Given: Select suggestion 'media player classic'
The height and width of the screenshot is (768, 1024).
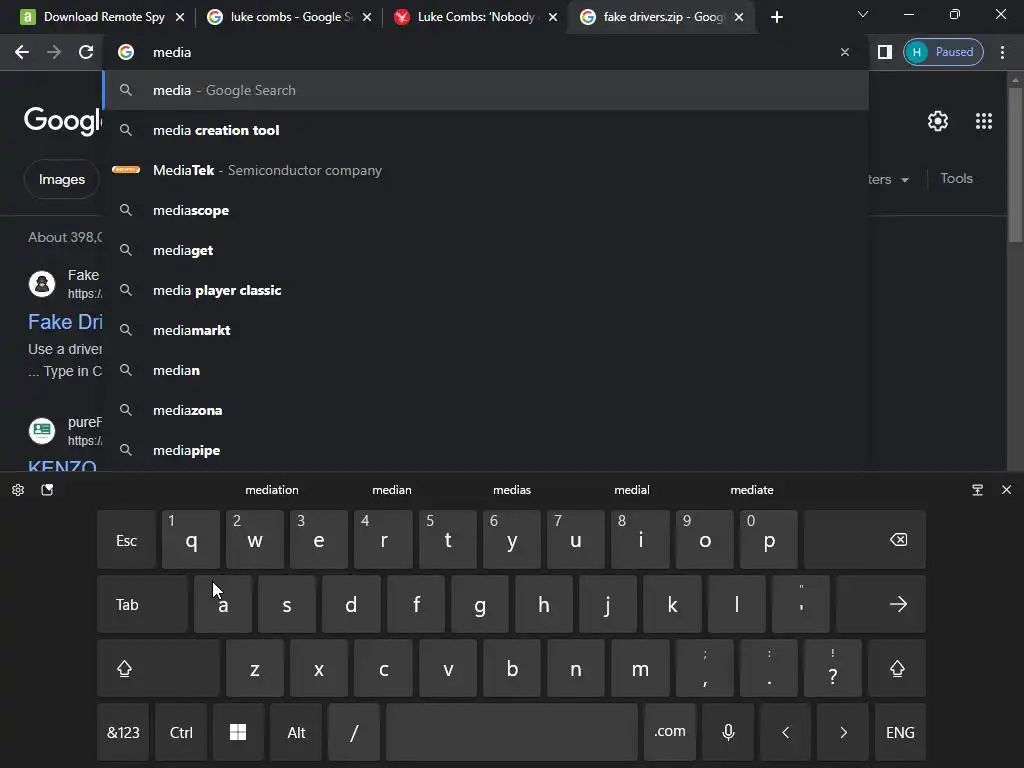Looking at the screenshot, I should [x=487, y=290].
